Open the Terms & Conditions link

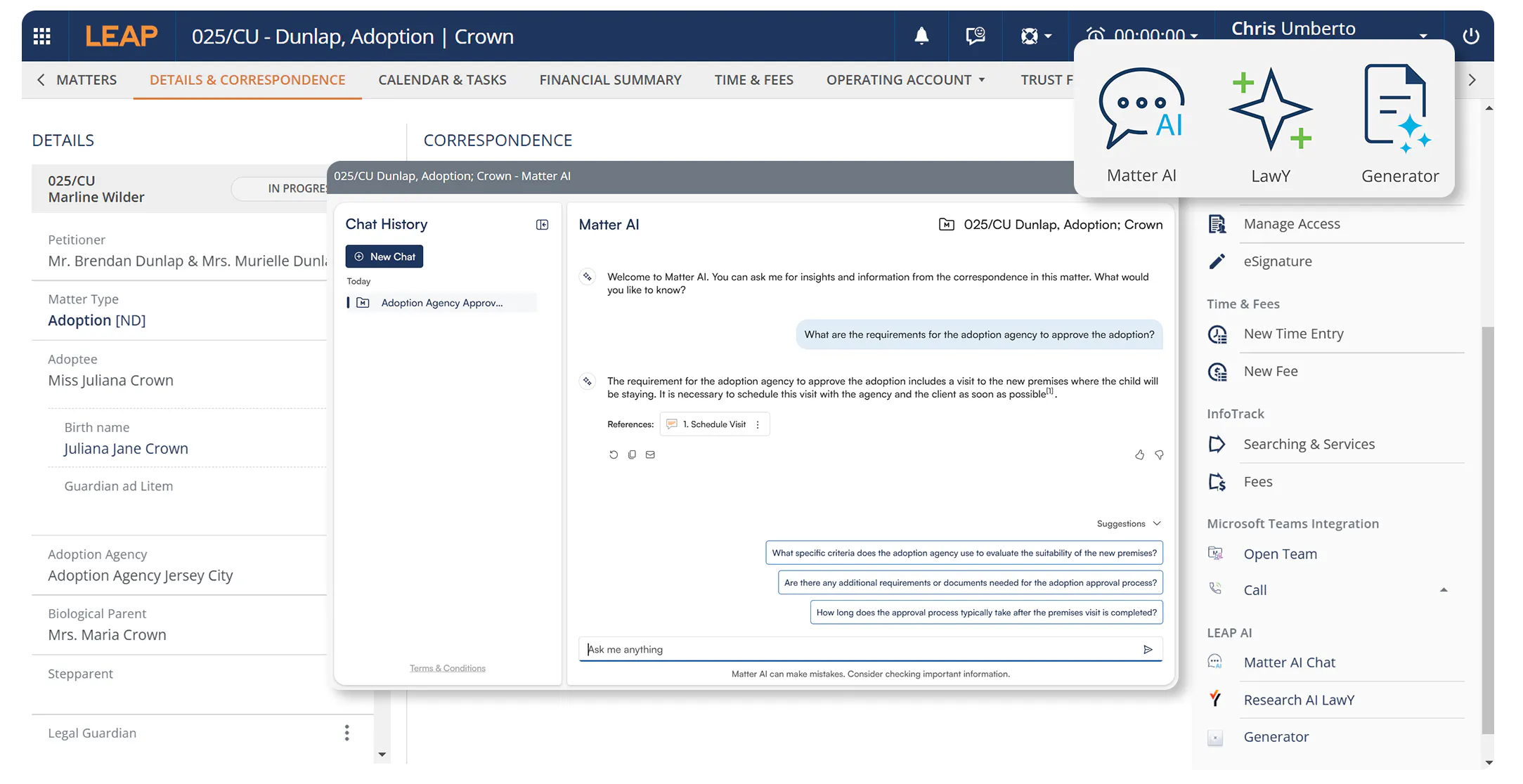[448, 668]
